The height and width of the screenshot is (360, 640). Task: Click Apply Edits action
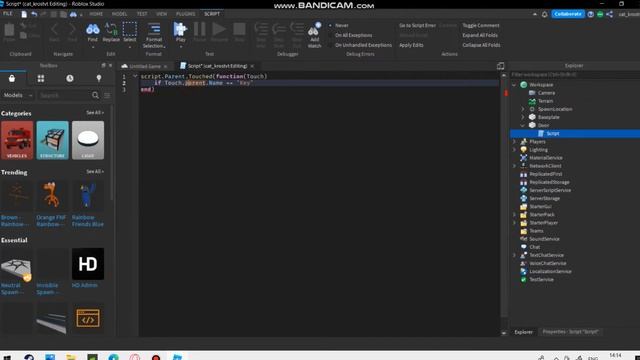point(411,45)
